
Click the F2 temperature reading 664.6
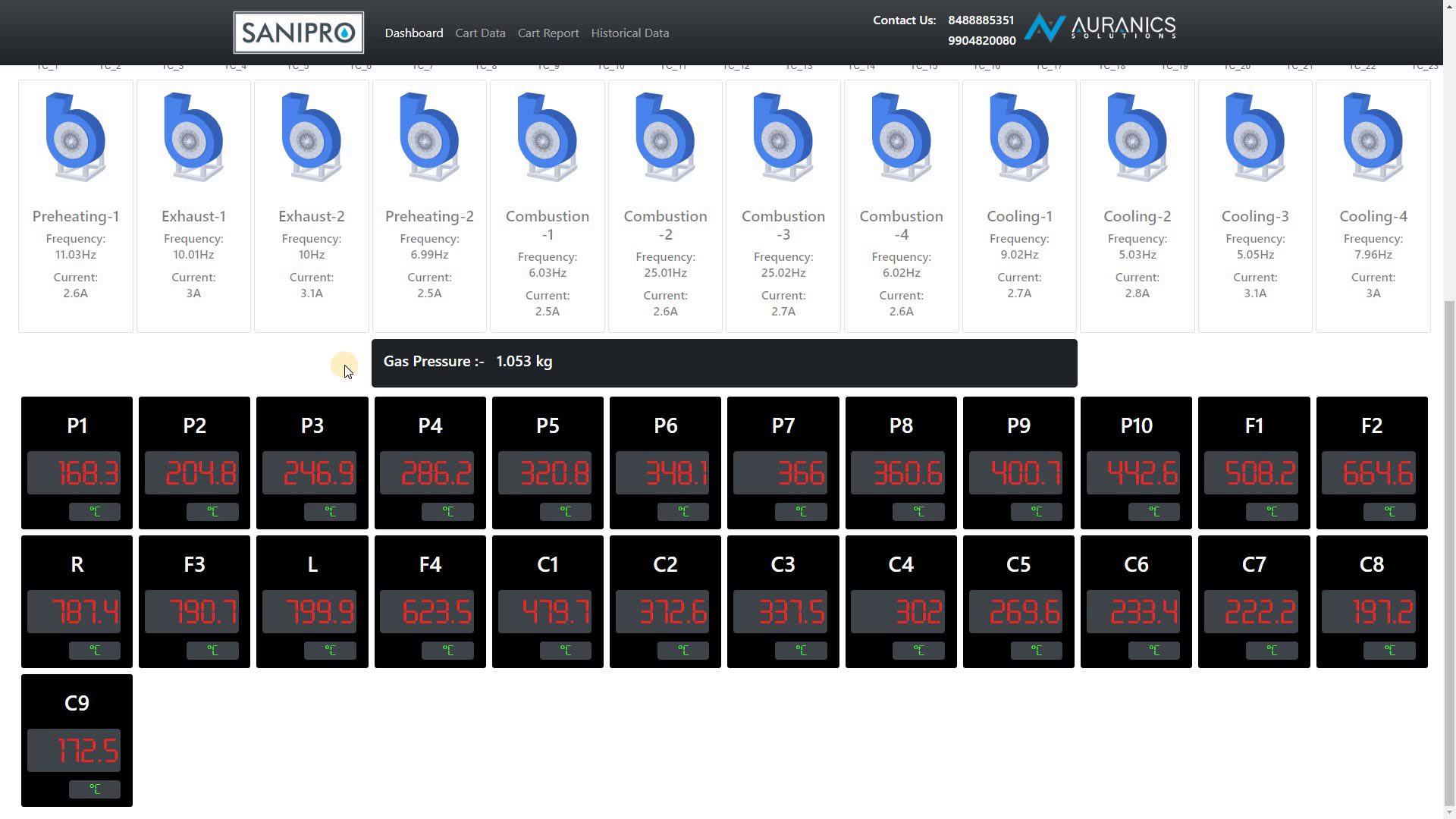click(1371, 473)
